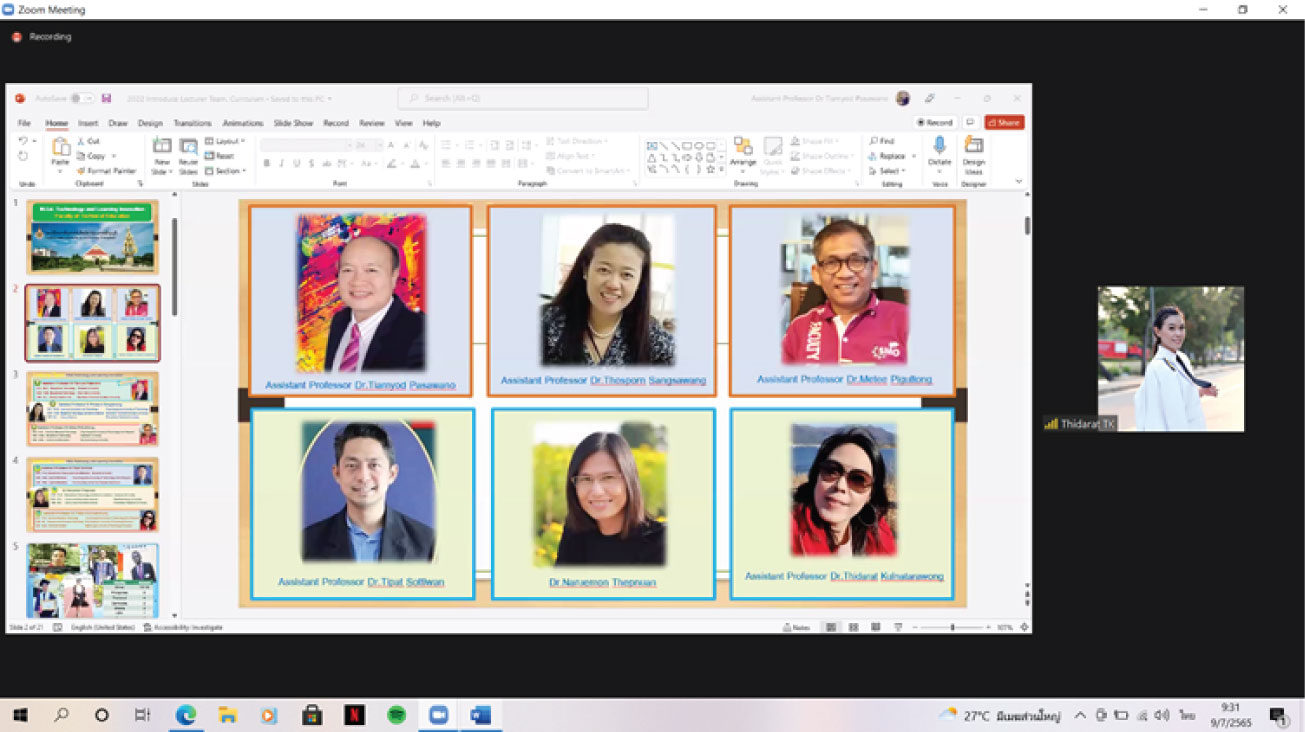1305x732 pixels.
Task: Click the New Slide icon
Action: point(162,148)
